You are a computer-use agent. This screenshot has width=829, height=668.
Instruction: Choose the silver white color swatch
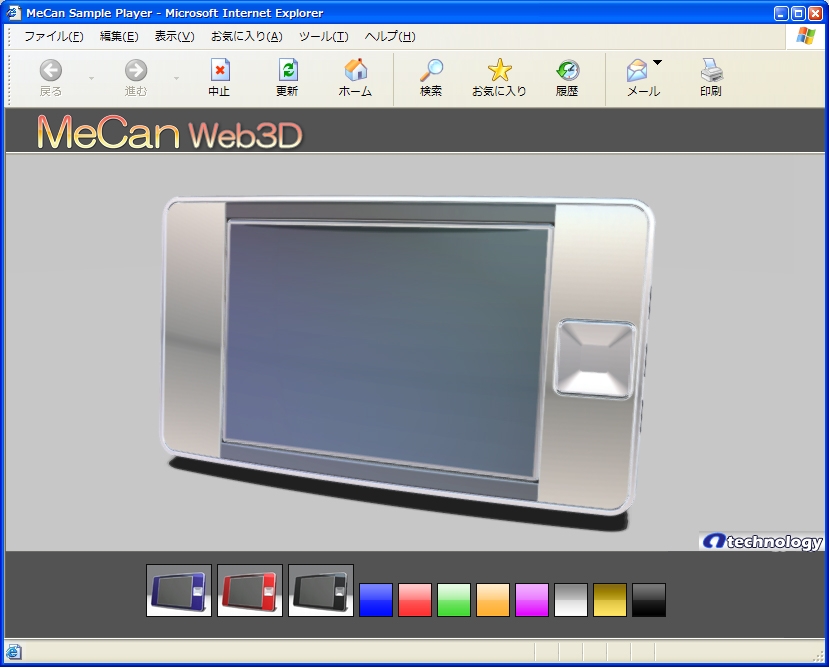pyautogui.click(x=571, y=600)
